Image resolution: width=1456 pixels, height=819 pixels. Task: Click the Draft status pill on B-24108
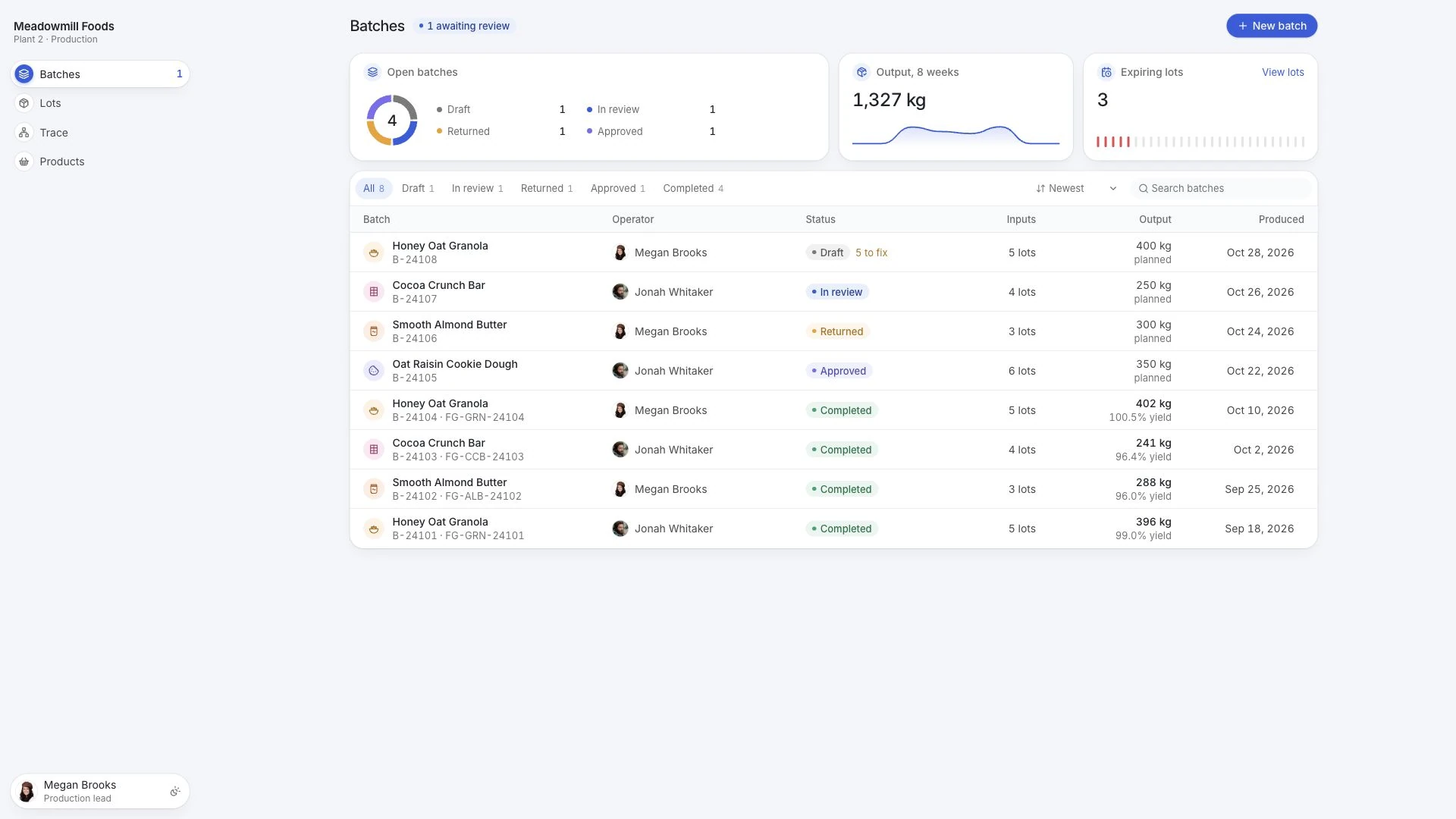click(x=827, y=253)
